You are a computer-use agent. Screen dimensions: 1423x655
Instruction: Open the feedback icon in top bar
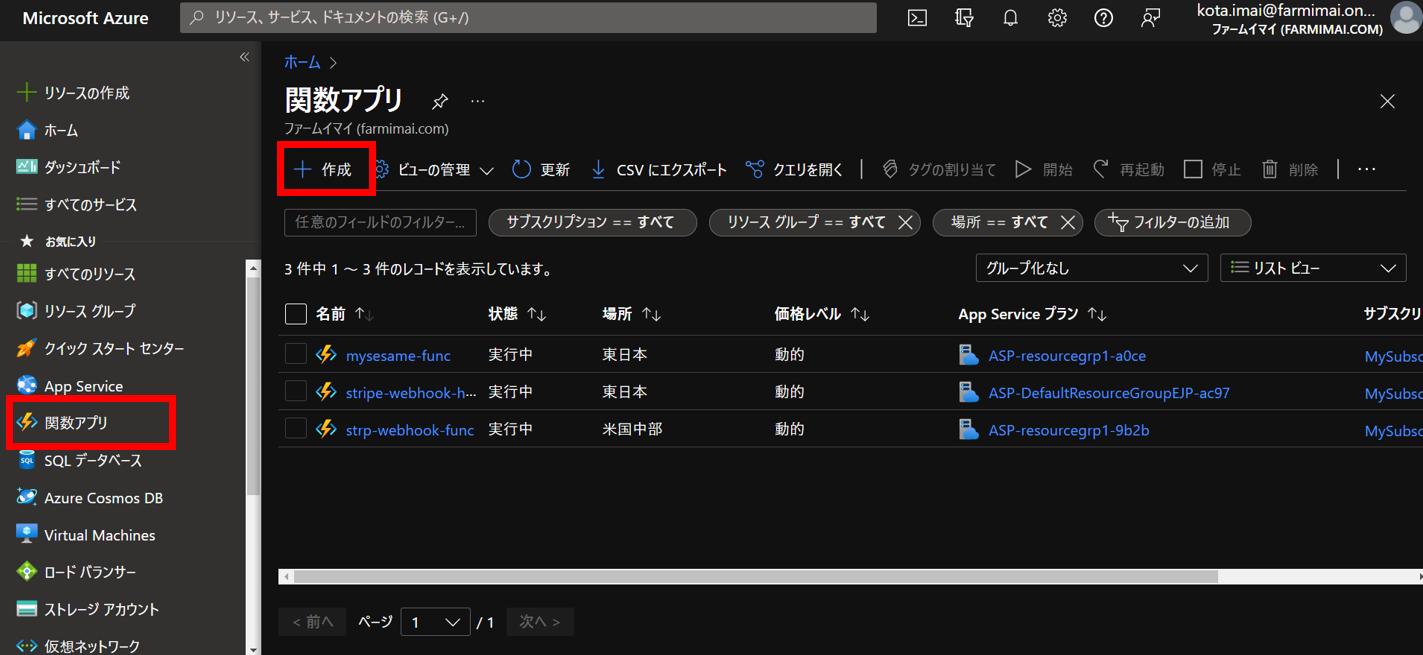coord(1151,18)
